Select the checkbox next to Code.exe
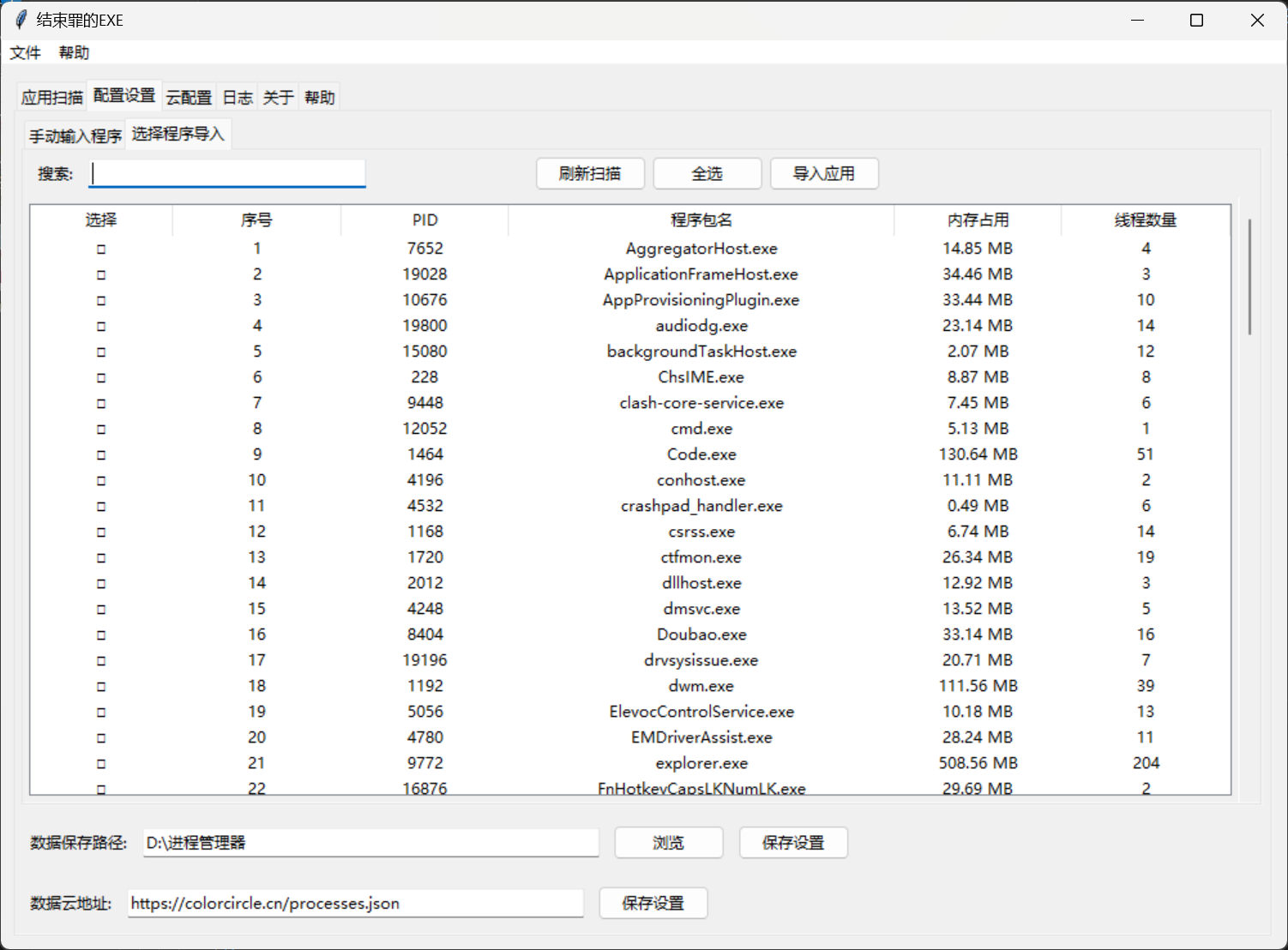 pyautogui.click(x=101, y=455)
